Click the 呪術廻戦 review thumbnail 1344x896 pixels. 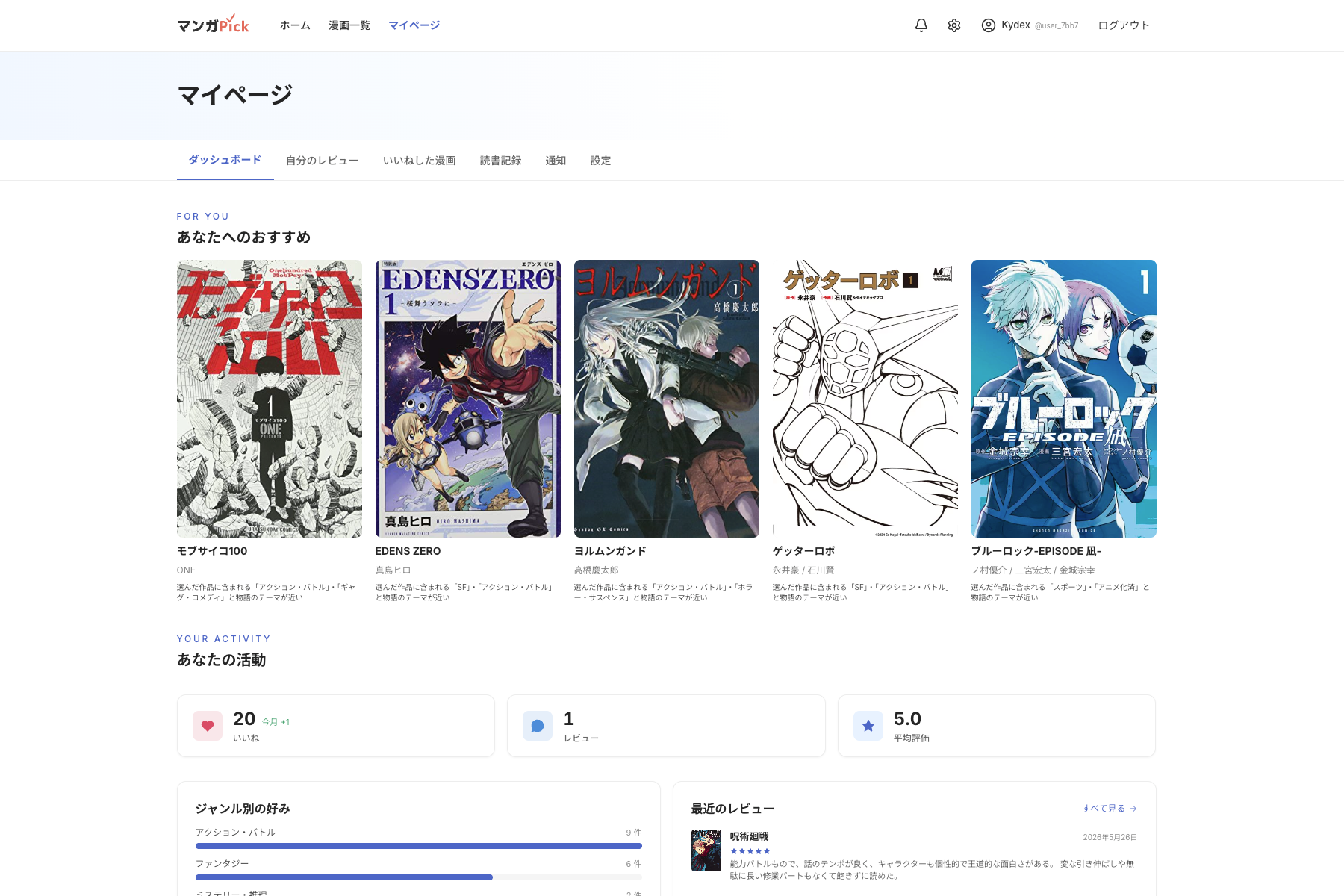click(706, 850)
